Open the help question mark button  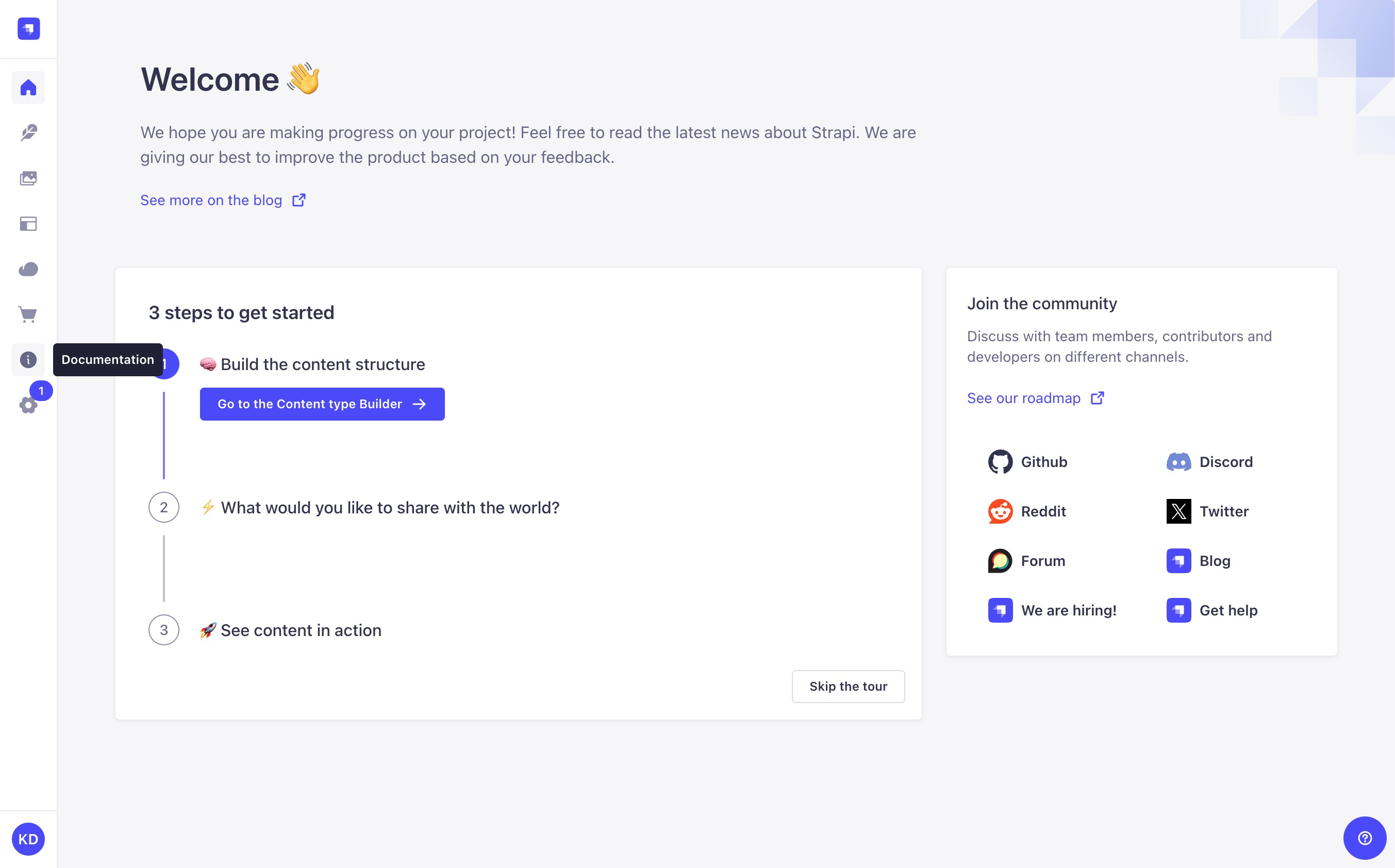click(1365, 838)
